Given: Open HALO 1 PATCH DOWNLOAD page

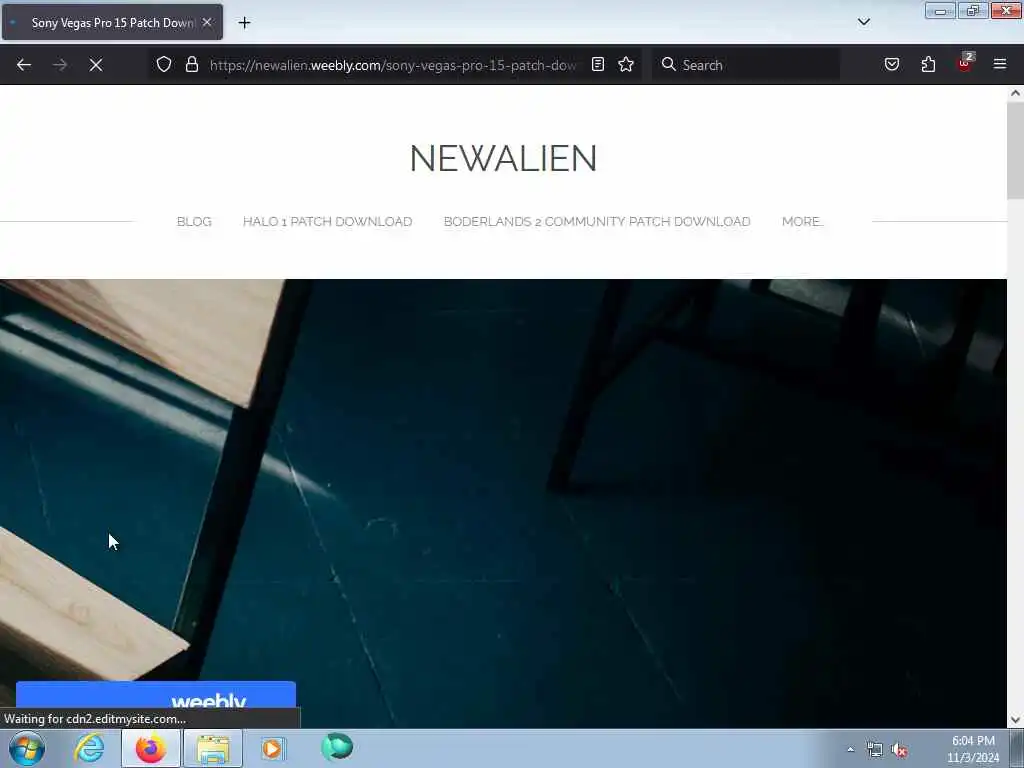Looking at the screenshot, I should (x=327, y=221).
